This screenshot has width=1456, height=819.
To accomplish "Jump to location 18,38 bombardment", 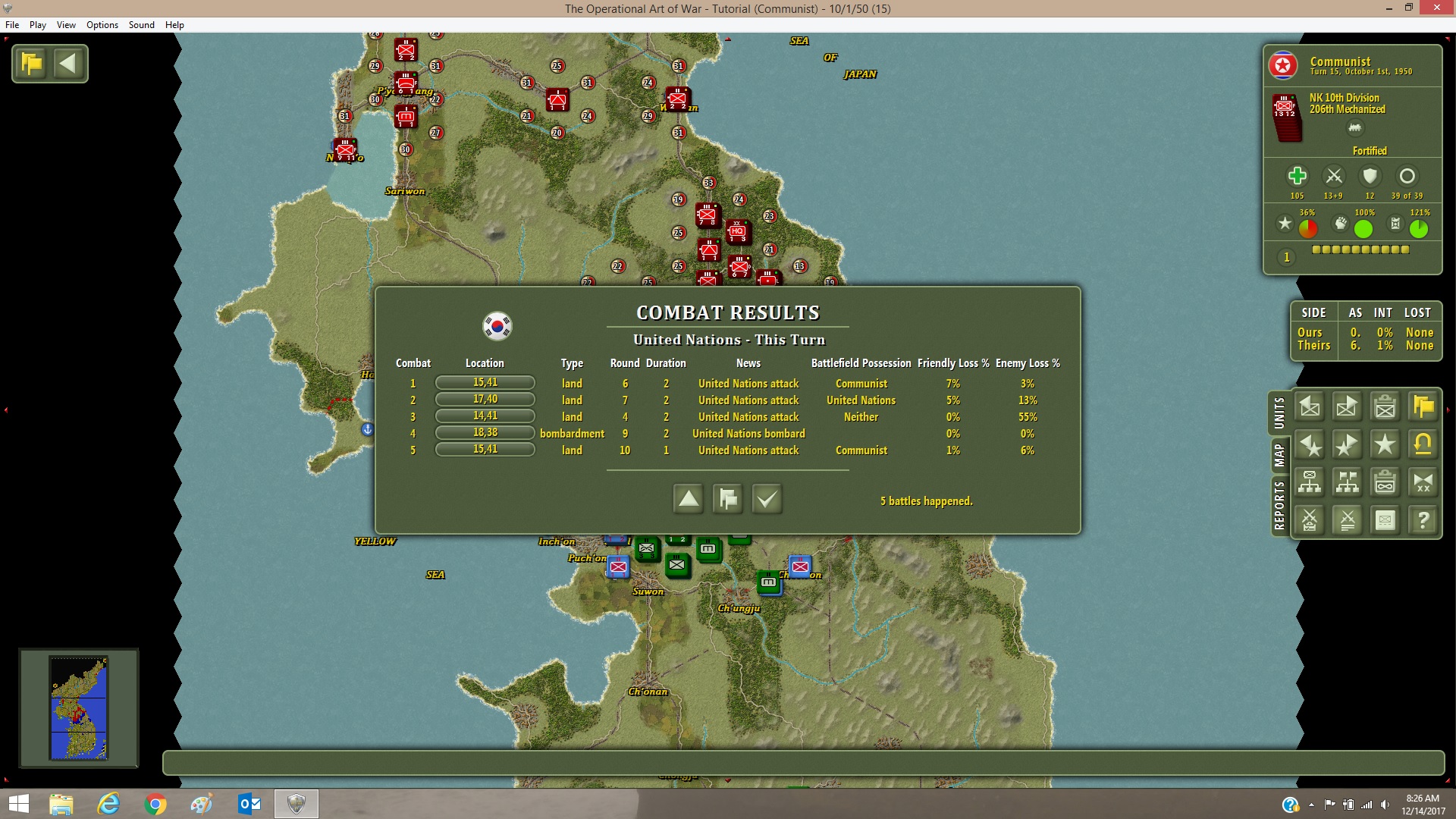I will click(485, 433).
